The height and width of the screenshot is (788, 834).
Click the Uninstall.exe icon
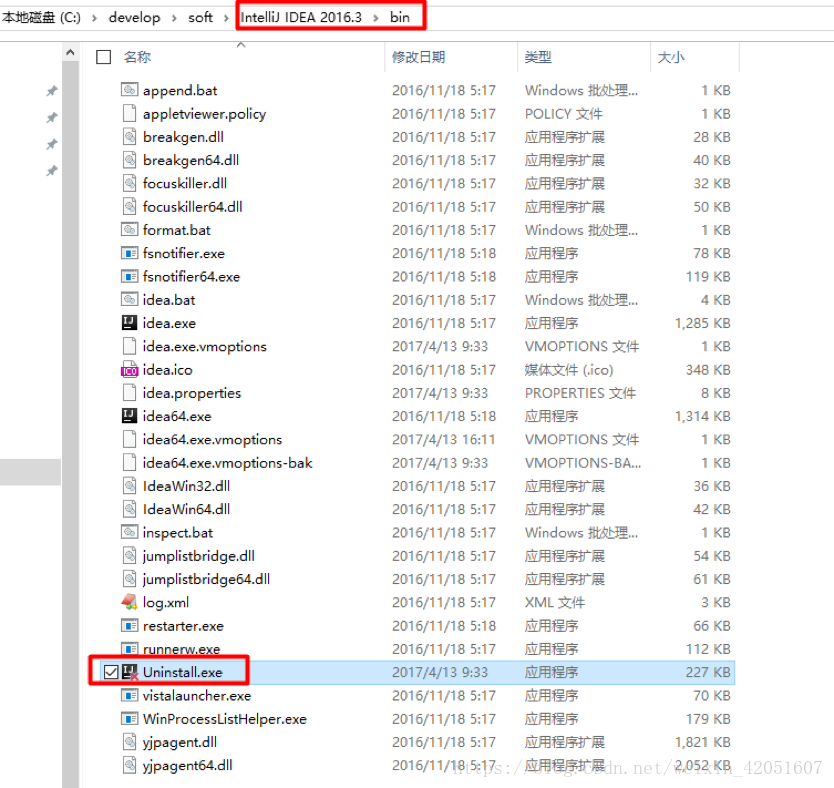pos(130,672)
